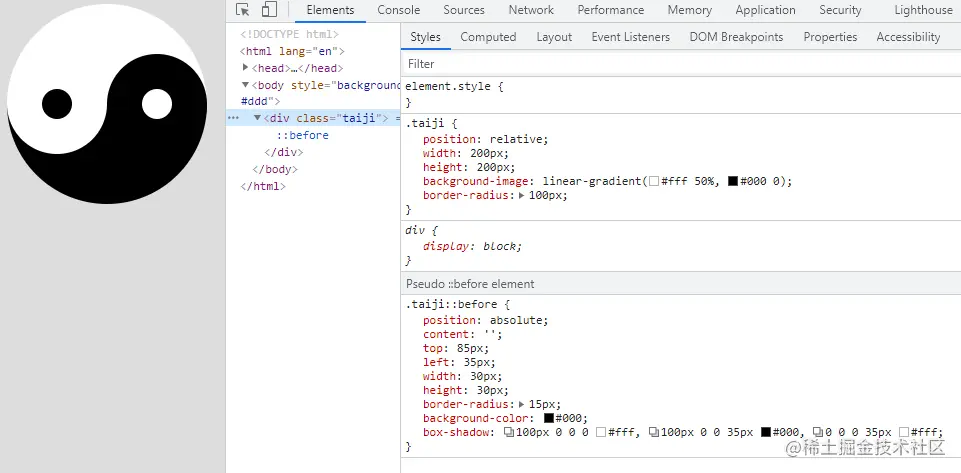
Task: Open the #fff swatch in linear-gradient
Action: [654, 181]
